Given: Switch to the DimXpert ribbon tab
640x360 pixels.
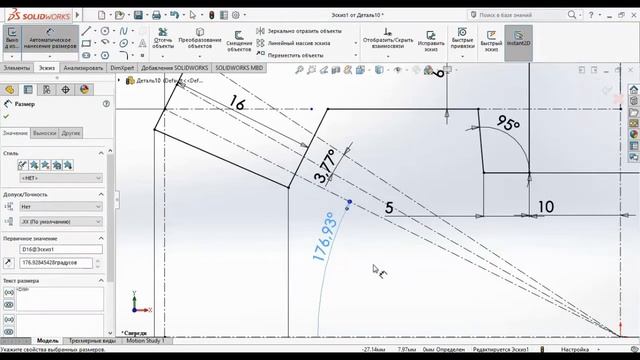Looking at the screenshot, I should point(122,68).
